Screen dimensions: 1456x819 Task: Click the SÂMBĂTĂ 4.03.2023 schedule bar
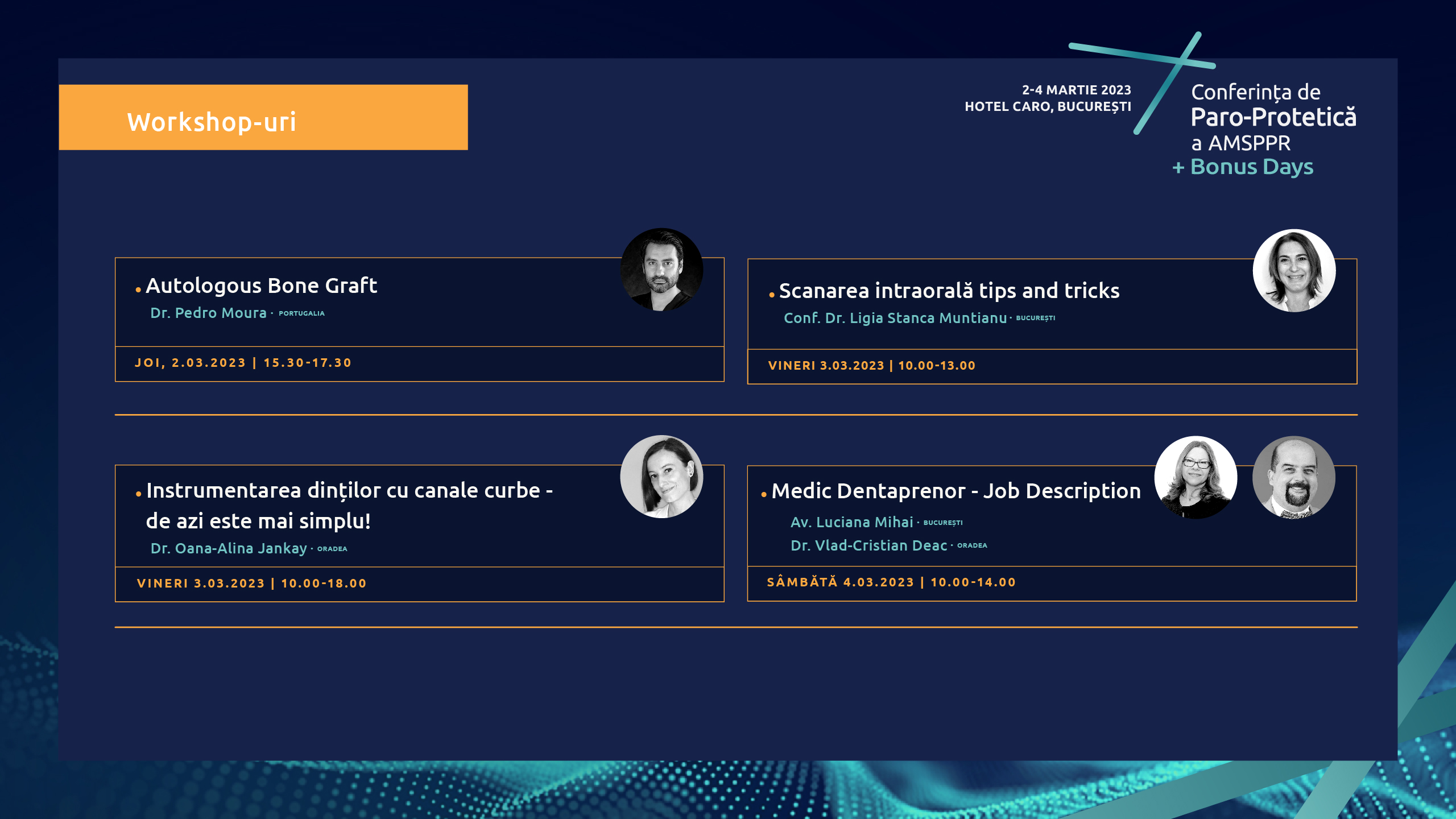click(x=1051, y=582)
